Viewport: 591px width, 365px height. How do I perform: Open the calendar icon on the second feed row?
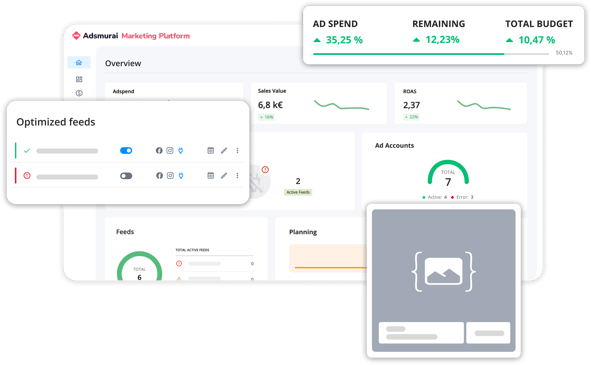pyautogui.click(x=211, y=175)
